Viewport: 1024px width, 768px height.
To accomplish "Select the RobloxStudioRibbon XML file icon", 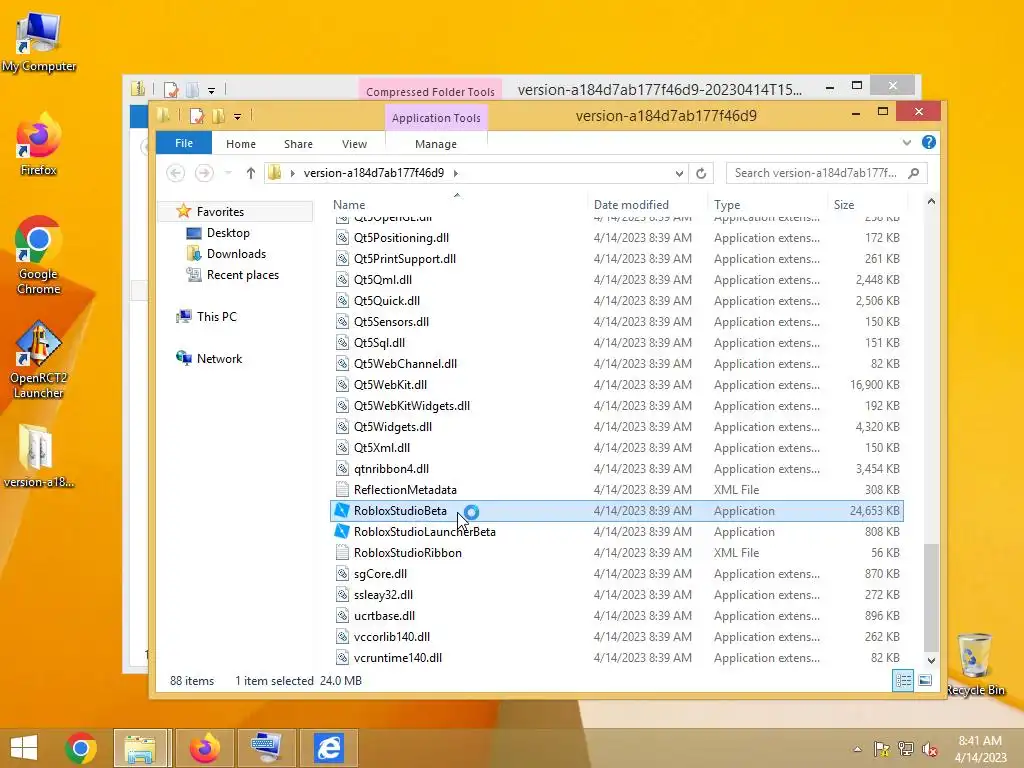I will (x=342, y=552).
